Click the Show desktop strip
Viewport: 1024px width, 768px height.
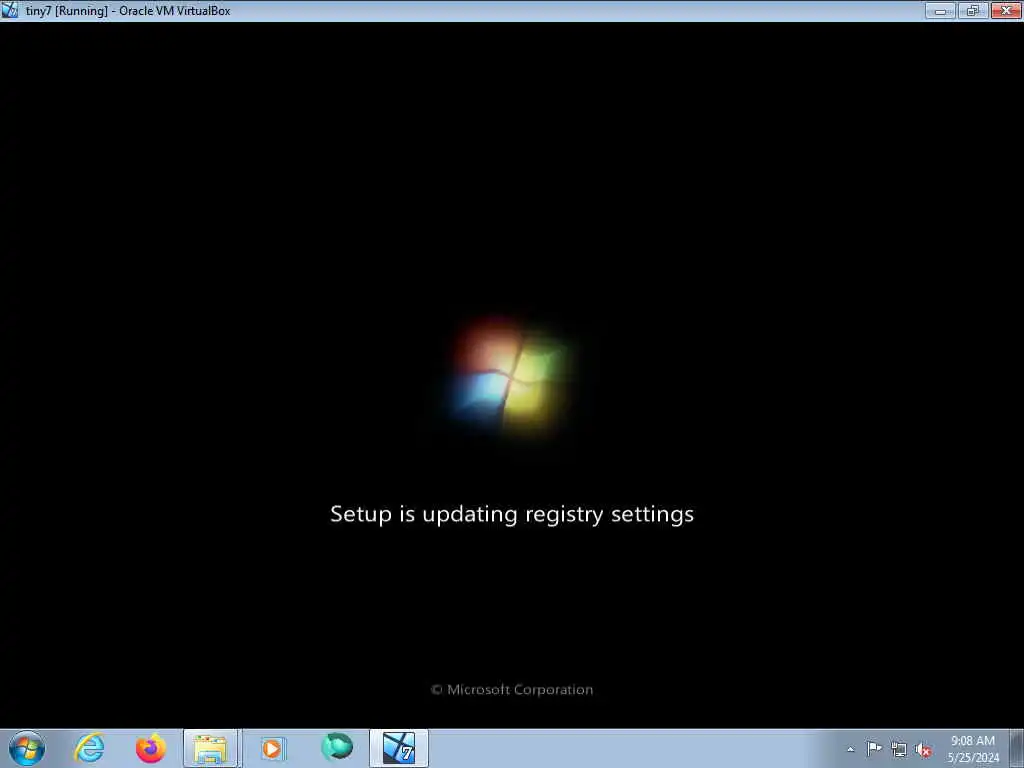tap(1017, 748)
